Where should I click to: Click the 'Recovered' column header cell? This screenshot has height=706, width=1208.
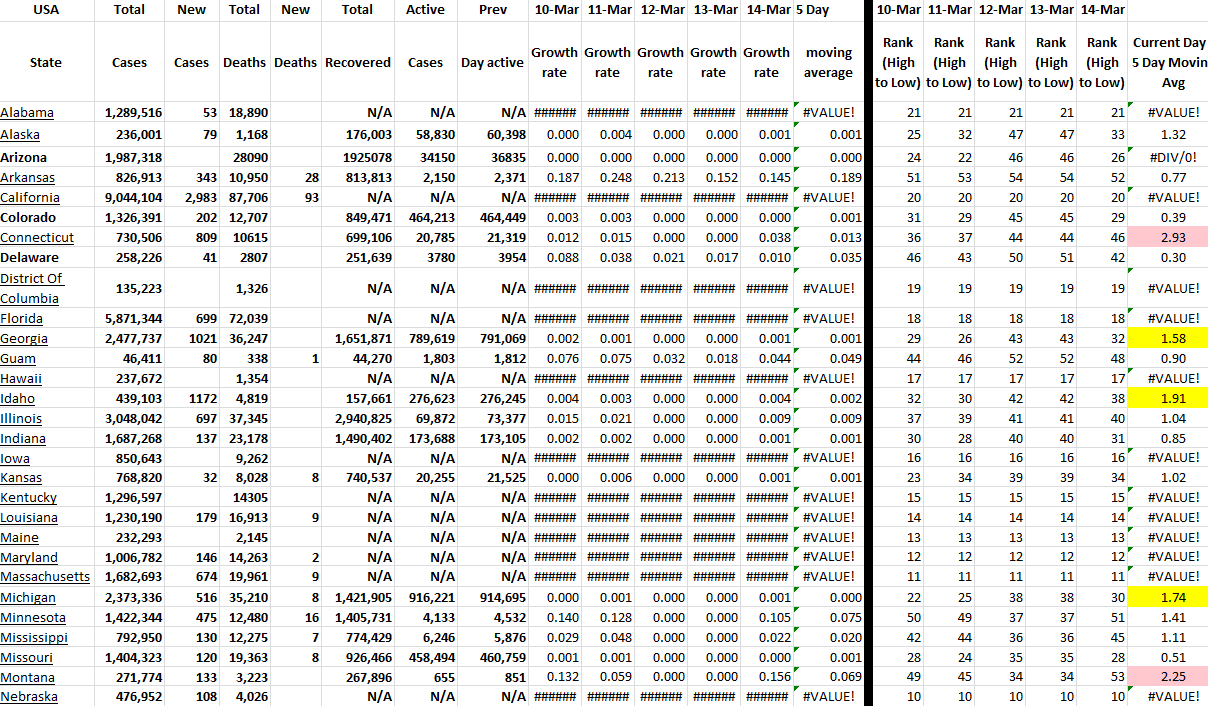pos(358,62)
